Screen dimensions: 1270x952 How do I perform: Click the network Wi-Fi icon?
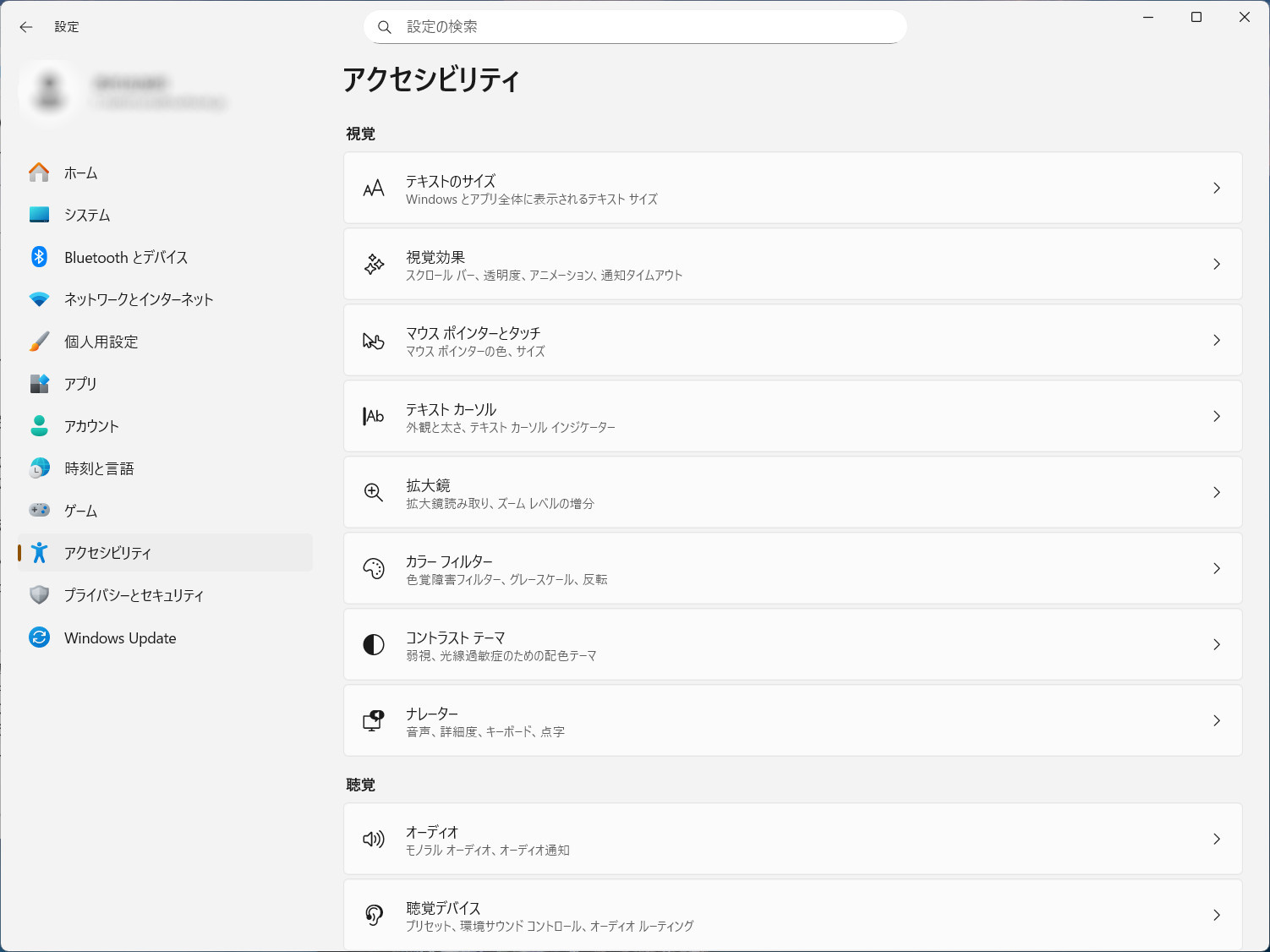click(x=39, y=299)
